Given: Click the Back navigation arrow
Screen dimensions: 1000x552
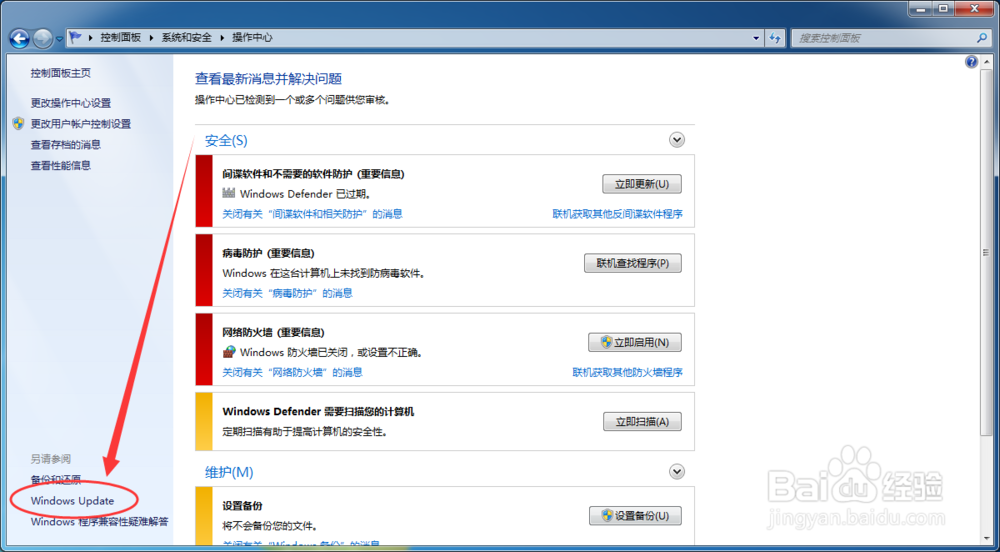Looking at the screenshot, I should [x=20, y=38].
